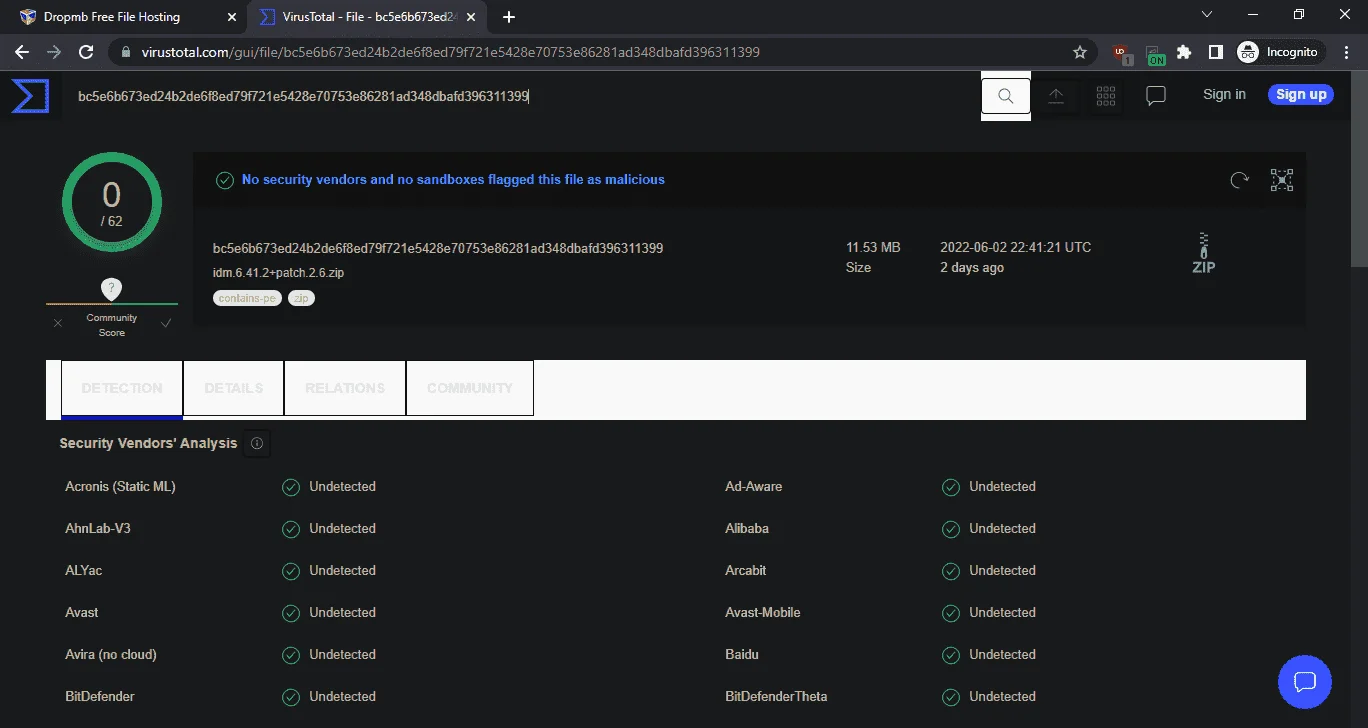Click the Avast vendor name
The width and height of the screenshot is (1368, 728).
(x=82, y=613)
